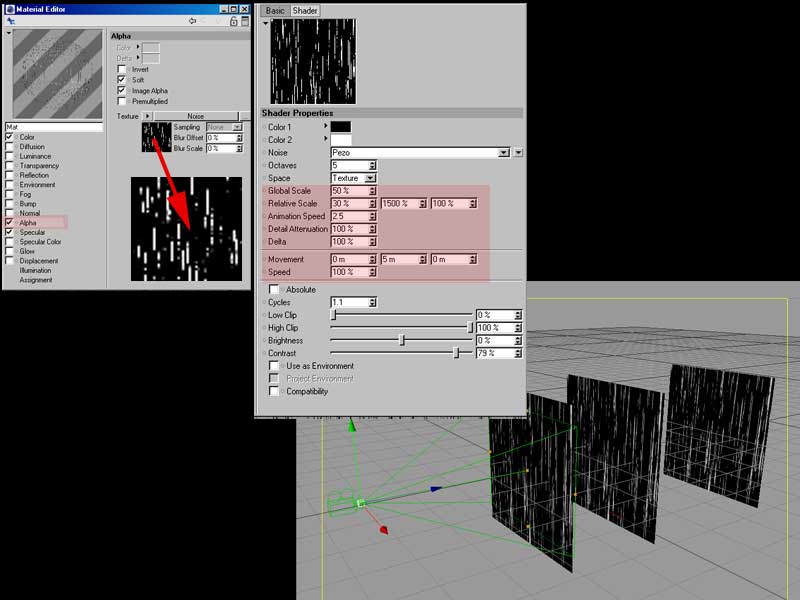Enable the Reflection channel checkbox

(9, 175)
